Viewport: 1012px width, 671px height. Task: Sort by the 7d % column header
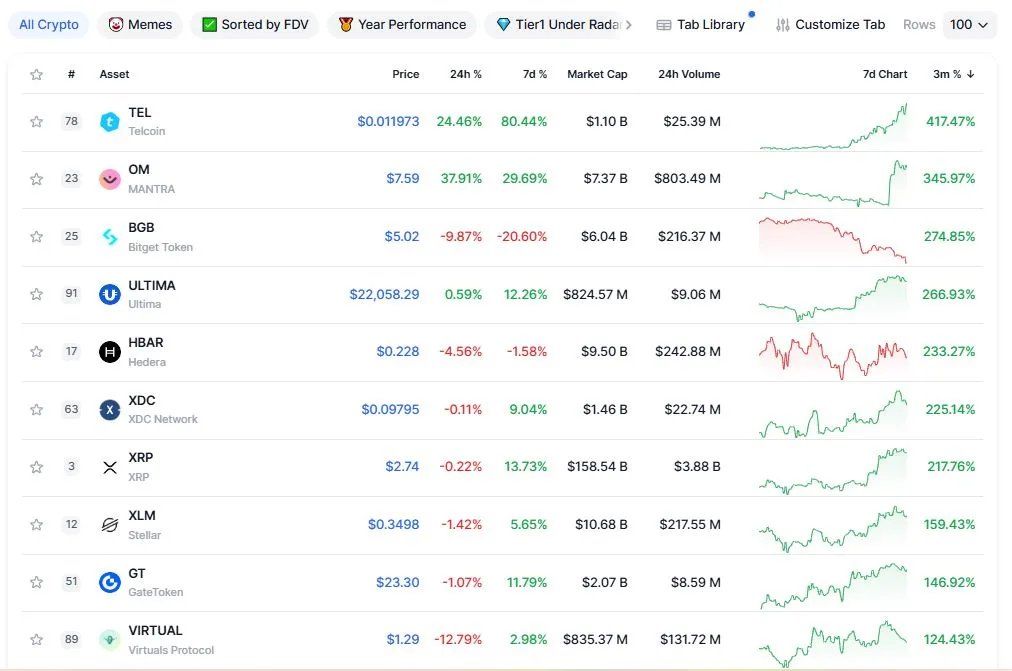534,74
